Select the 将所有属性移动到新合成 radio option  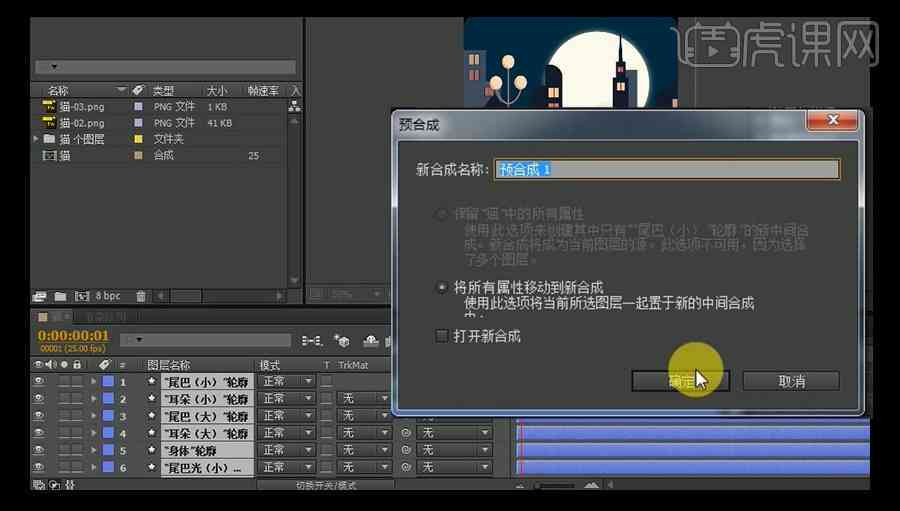[x=441, y=287]
